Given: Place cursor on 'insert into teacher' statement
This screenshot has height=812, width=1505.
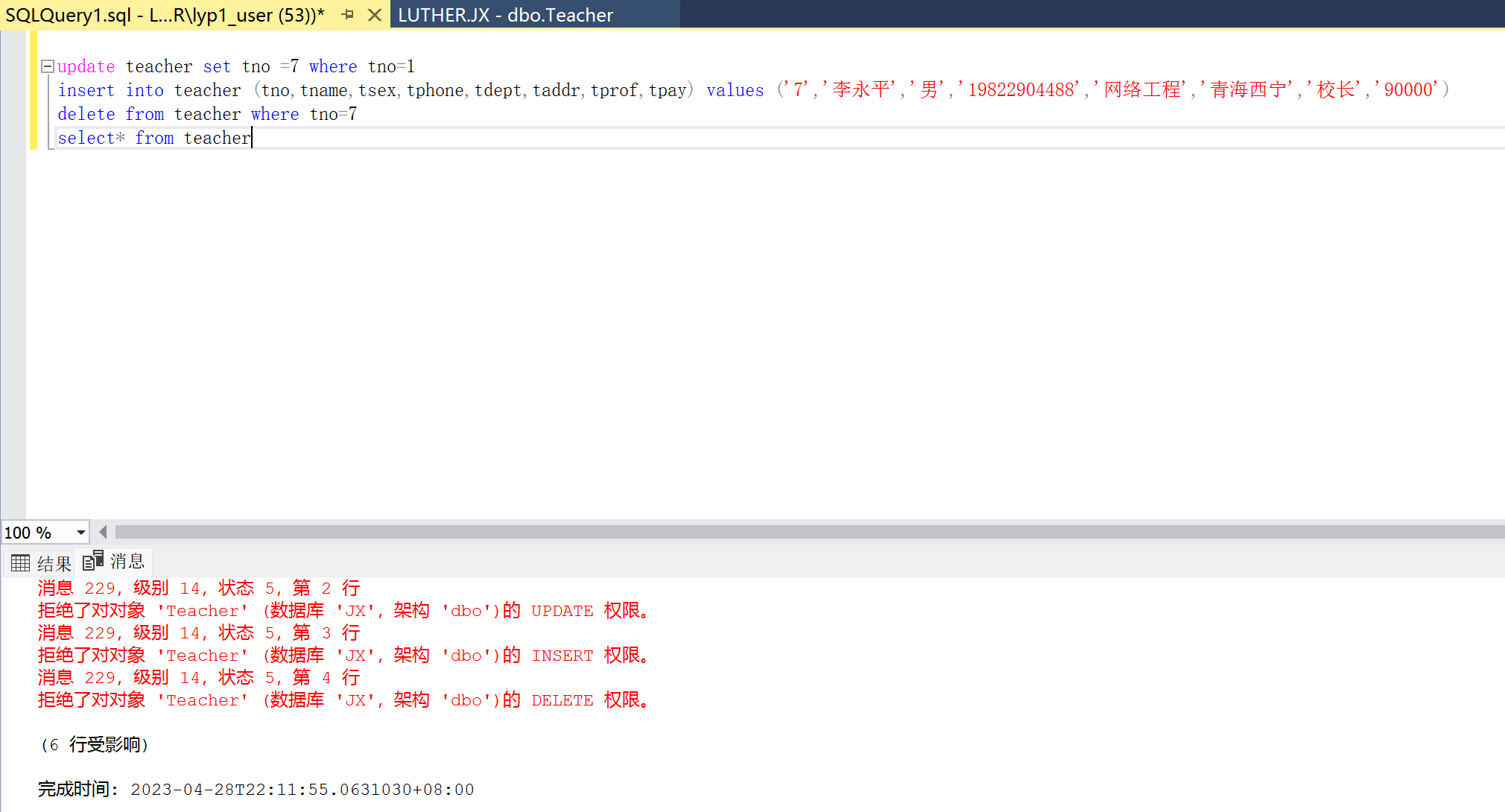Looking at the screenshot, I should click(x=207, y=90).
